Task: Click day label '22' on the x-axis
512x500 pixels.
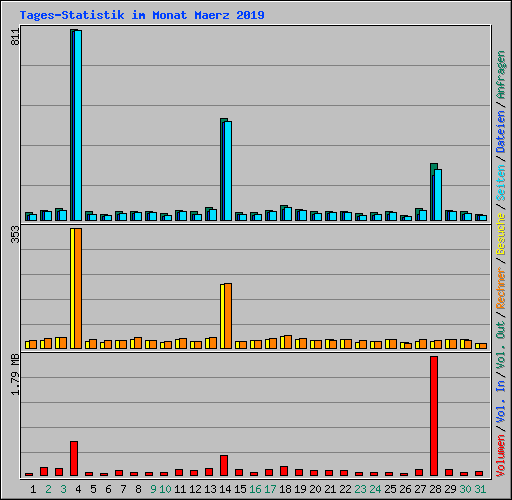Action: click(345, 489)
